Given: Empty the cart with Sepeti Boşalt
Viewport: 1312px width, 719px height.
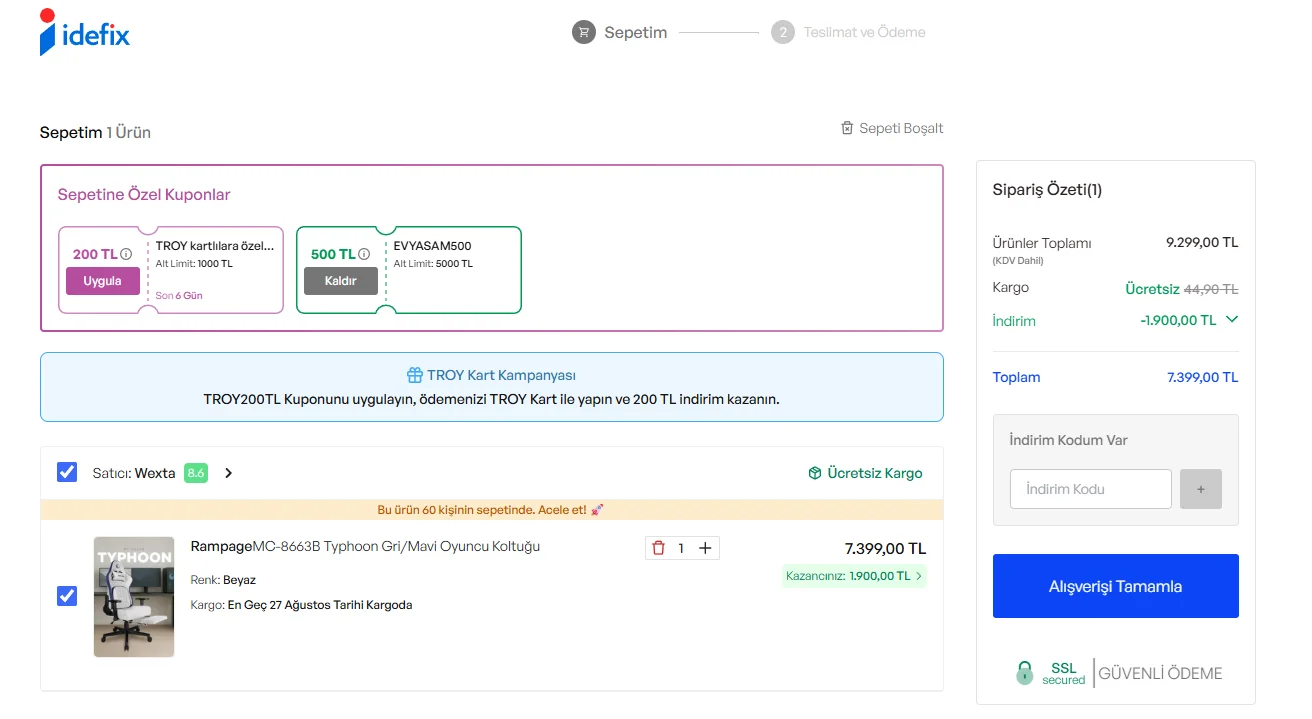Looking at the screenshot, I should pyautogui.click(x=892, y=128).
